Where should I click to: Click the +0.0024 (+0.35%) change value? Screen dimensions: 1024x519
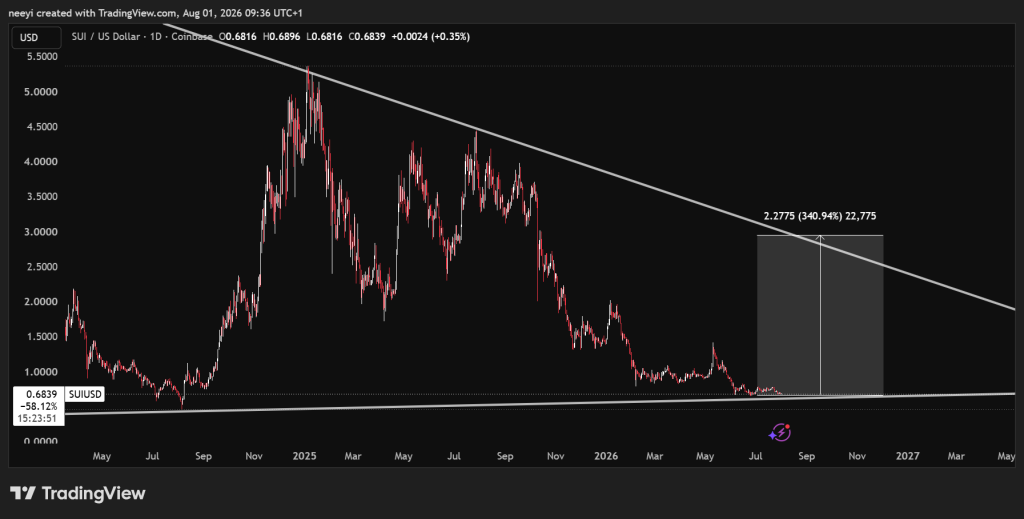[430, 37]
